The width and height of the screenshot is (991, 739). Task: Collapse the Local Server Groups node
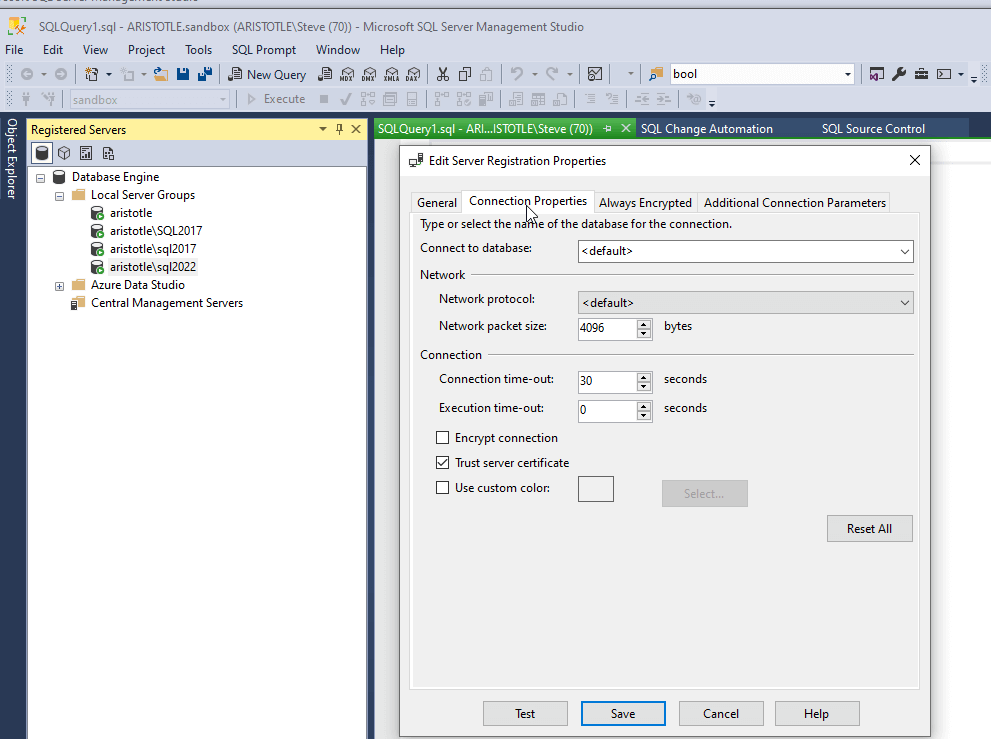(x=60, y=195)
